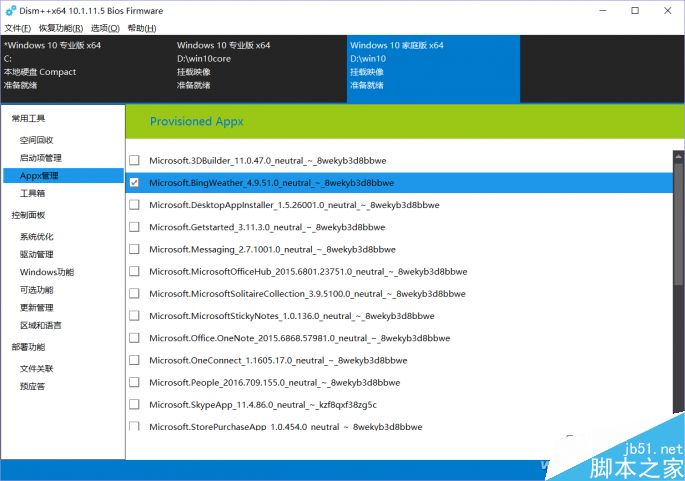
Task: Select the Microsoft.OneConnect_1.1605.17.0 package name
Action: point(278,360)
